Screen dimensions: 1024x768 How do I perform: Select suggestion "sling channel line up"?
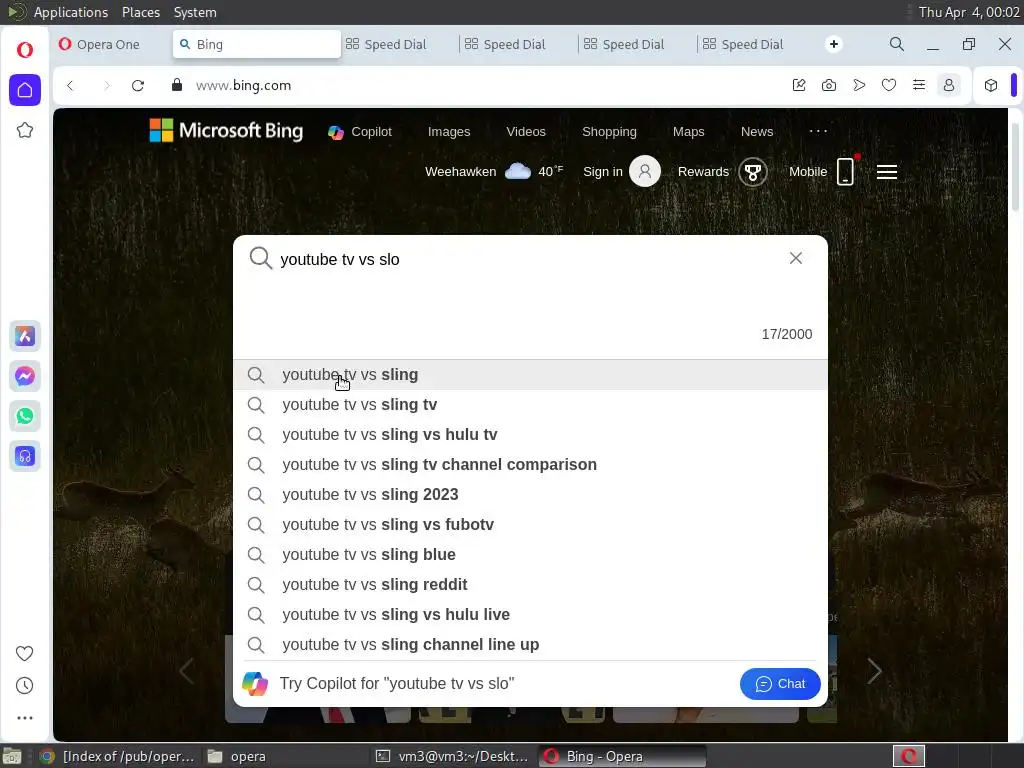pos(530,645)
